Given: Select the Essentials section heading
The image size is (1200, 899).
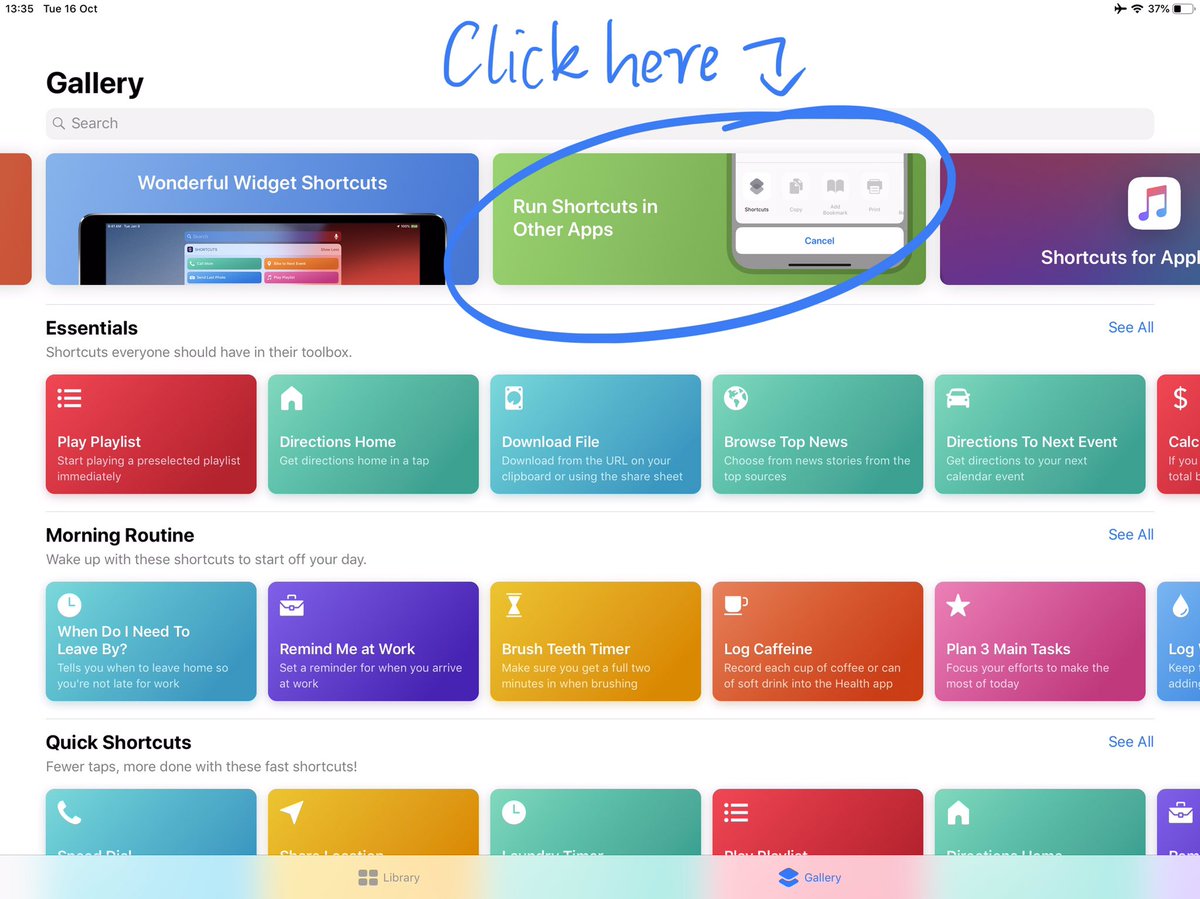Looking at the screenshot, I should coord(92,328).
